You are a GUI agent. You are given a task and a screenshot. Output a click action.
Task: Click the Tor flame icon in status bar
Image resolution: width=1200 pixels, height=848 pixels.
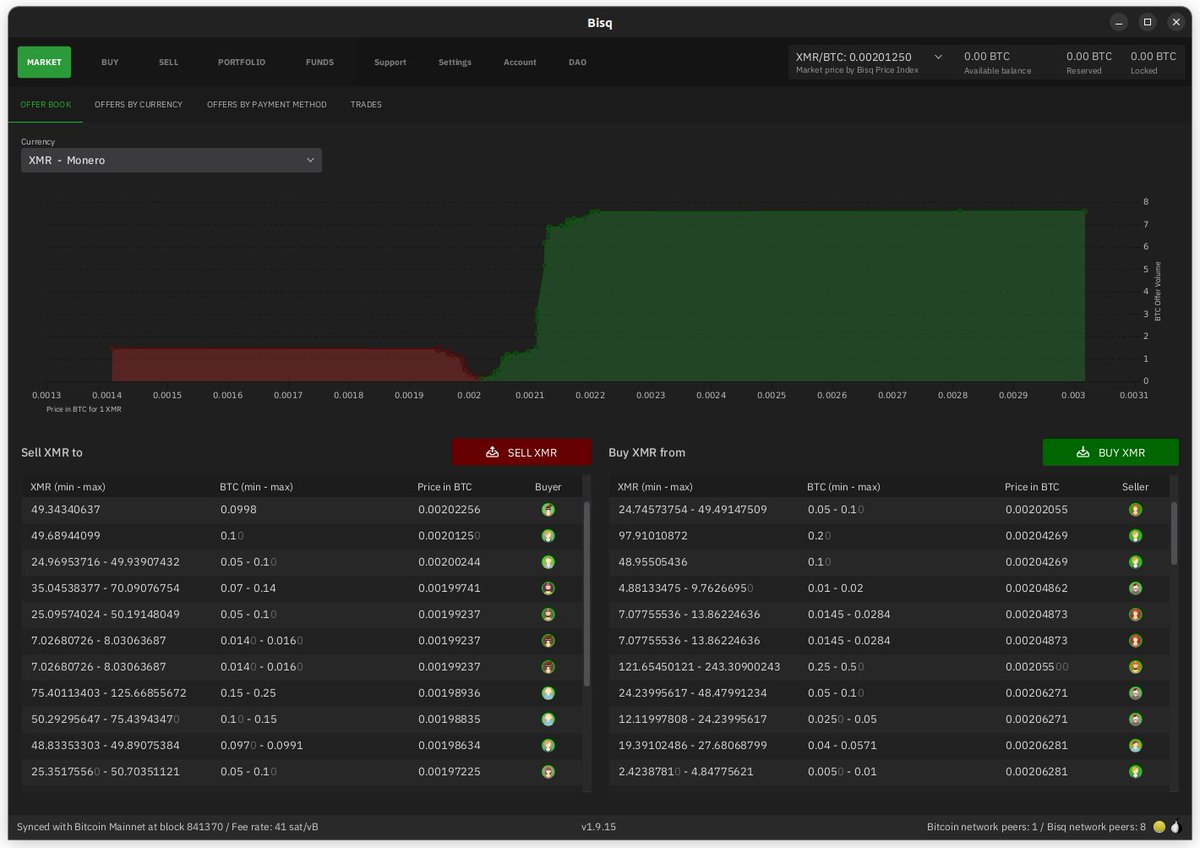pos(1176,827)
